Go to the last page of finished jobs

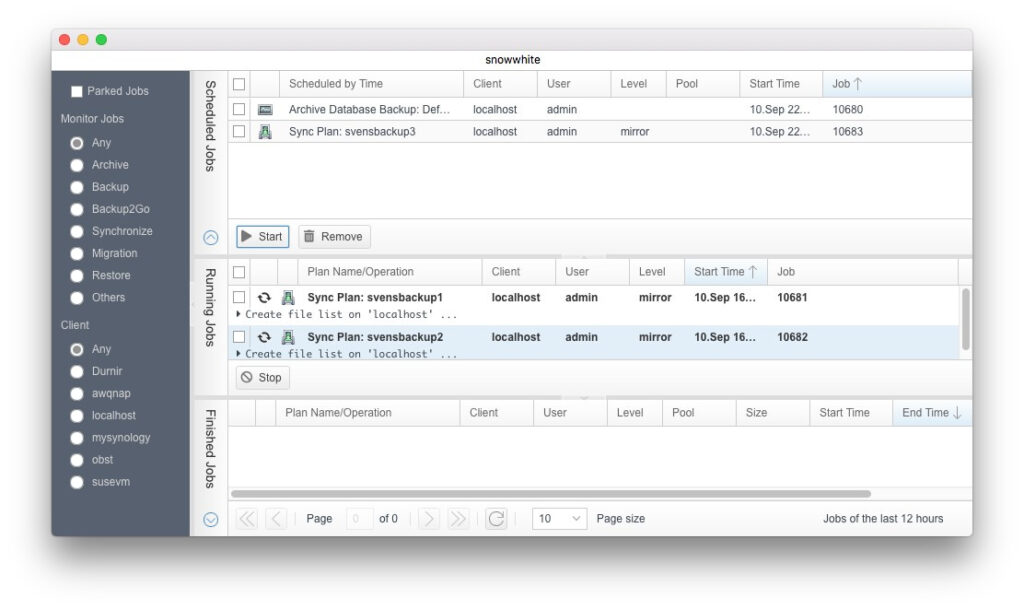coord(458,519)
